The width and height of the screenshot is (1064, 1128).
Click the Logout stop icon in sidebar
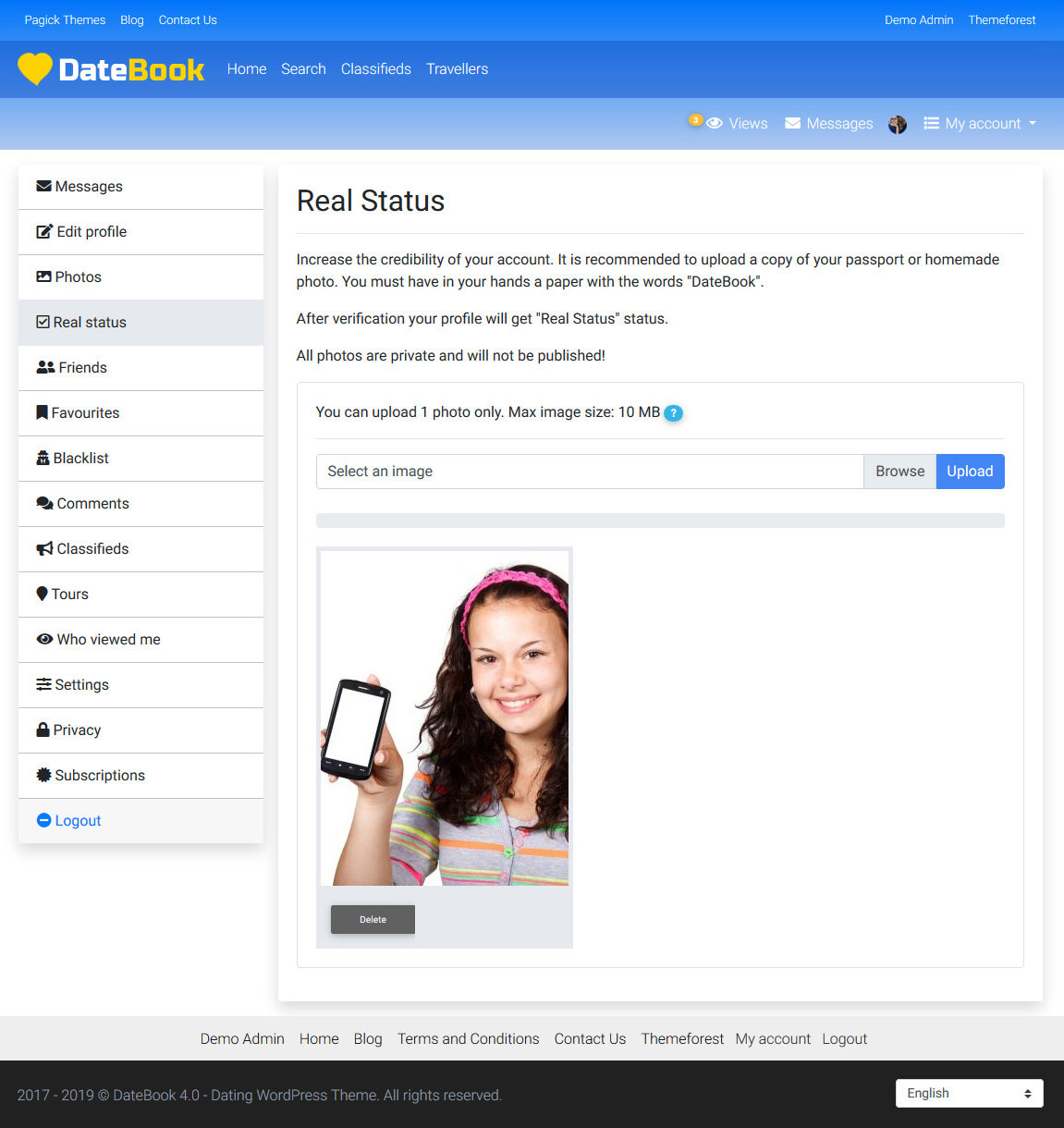[x=43, y=820]
